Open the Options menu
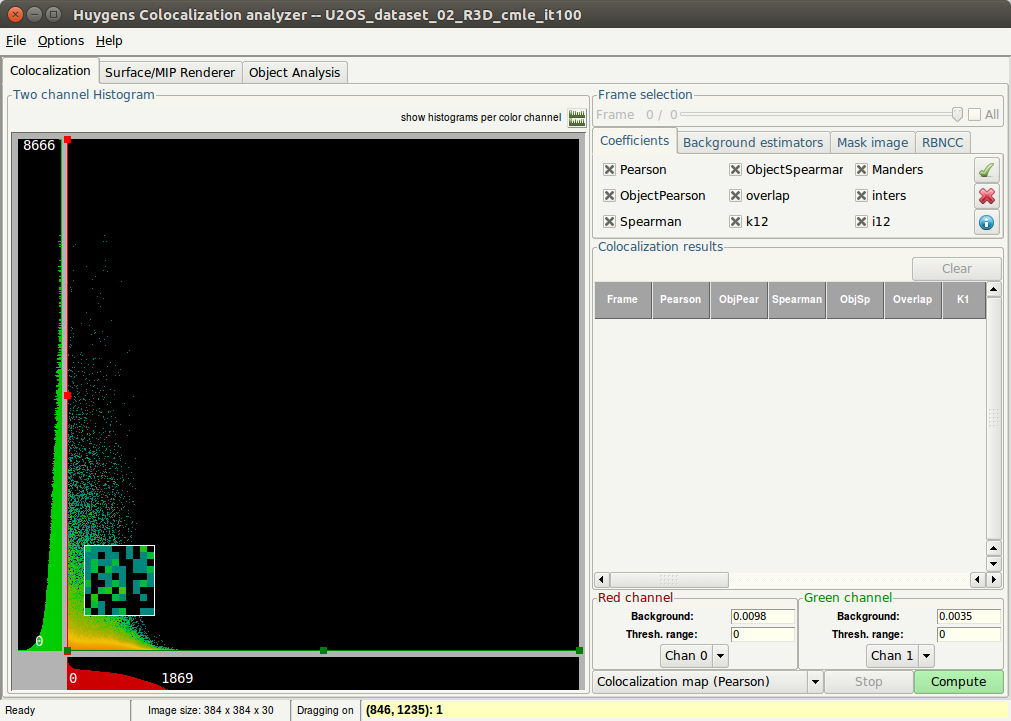The height and width of the screenshot is (721, 1011). pos(61,41)
